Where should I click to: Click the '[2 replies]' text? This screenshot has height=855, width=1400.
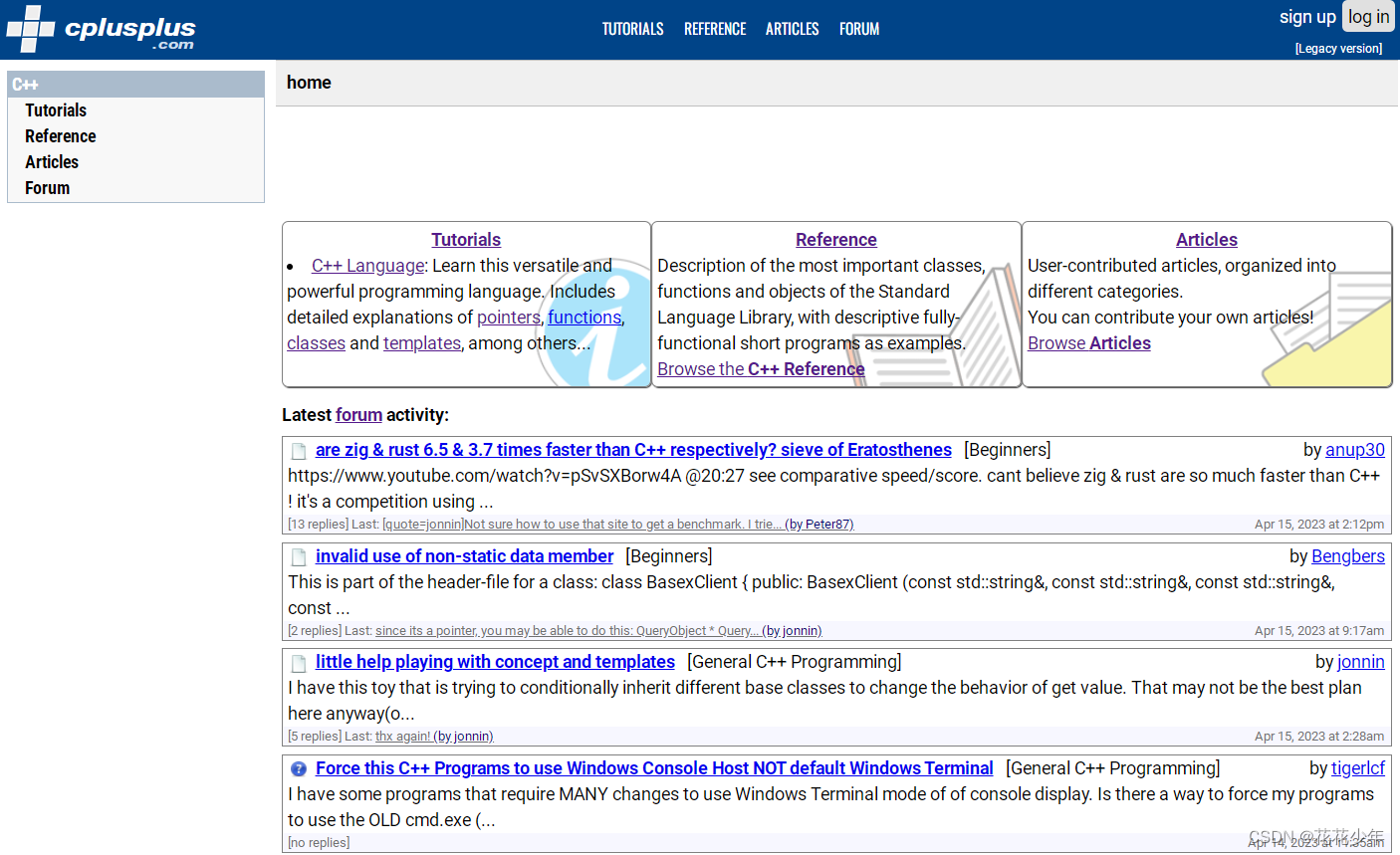click(315, 631)
